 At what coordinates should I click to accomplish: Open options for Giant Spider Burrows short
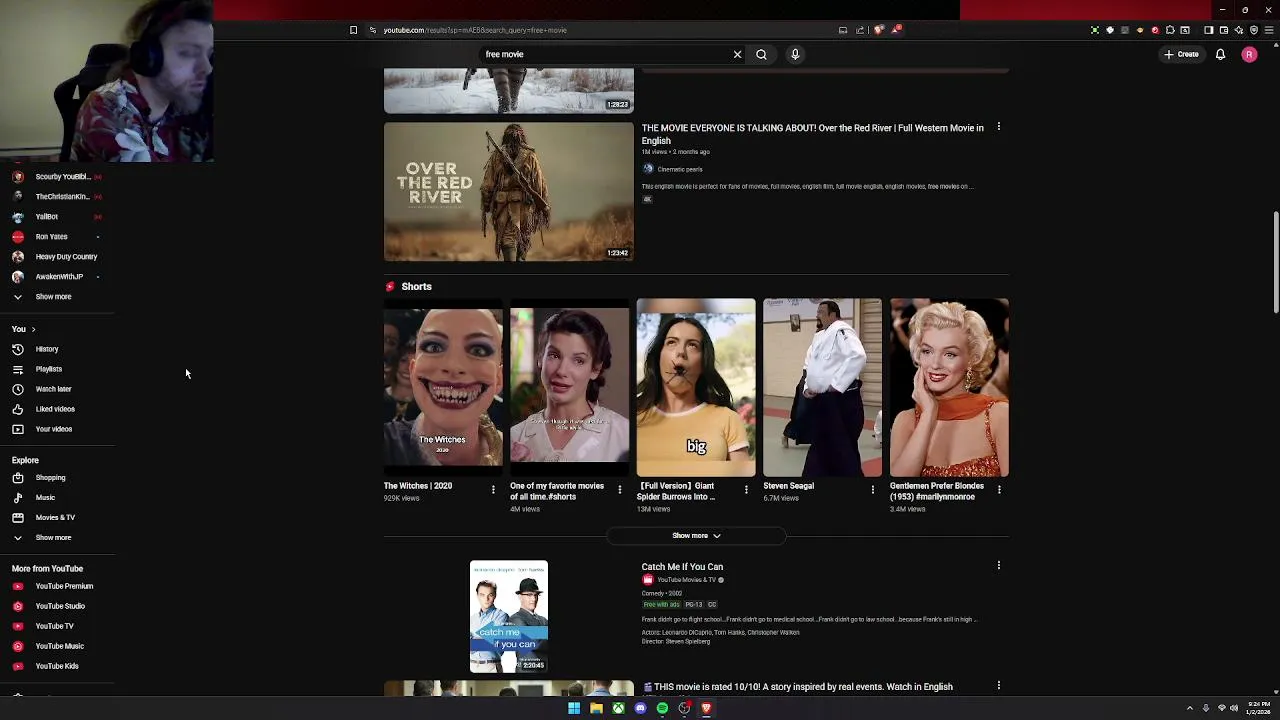[746, 489]
